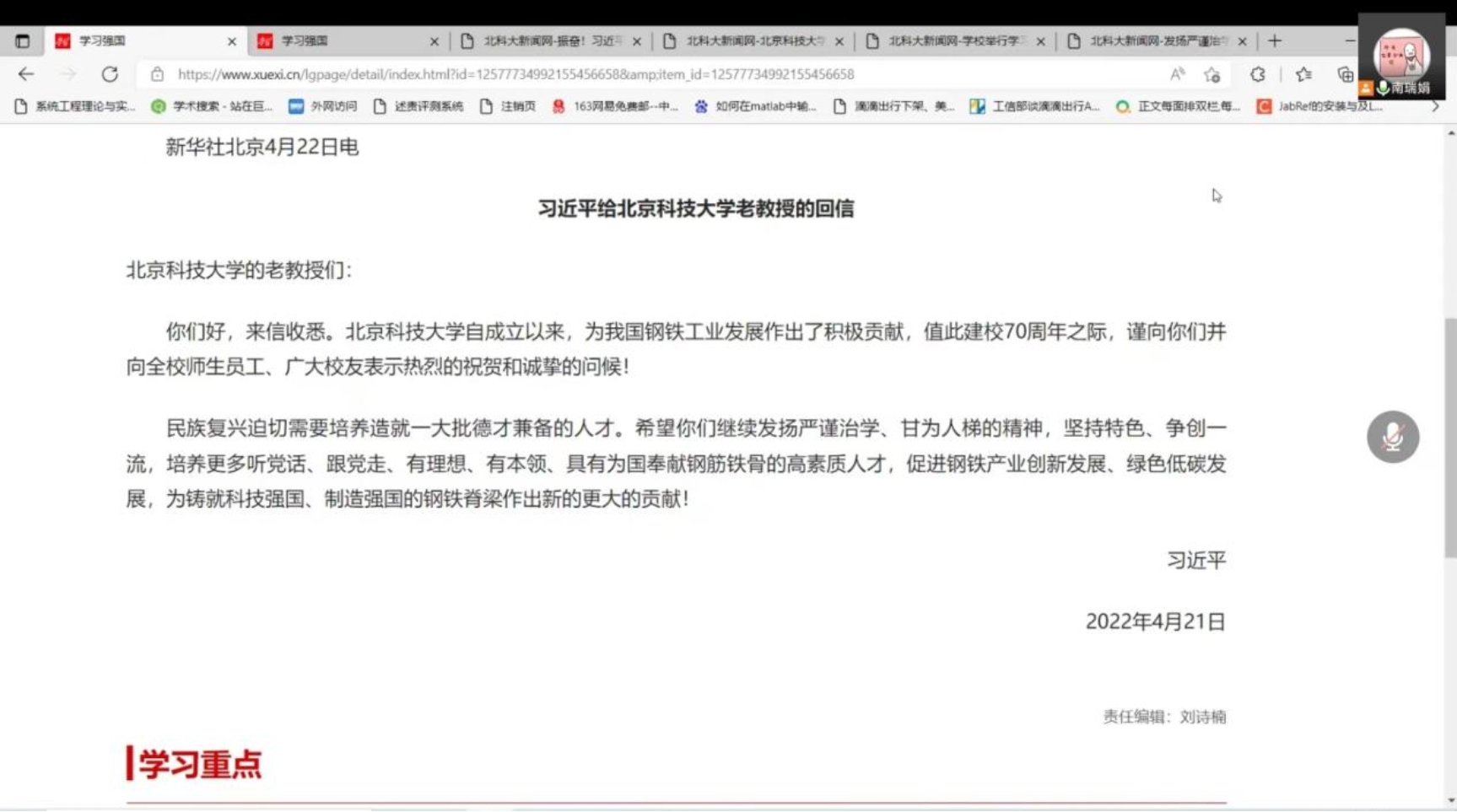Add this page to favorites star icon
Screen dimensions: 1457x812
coord(1212,74)
